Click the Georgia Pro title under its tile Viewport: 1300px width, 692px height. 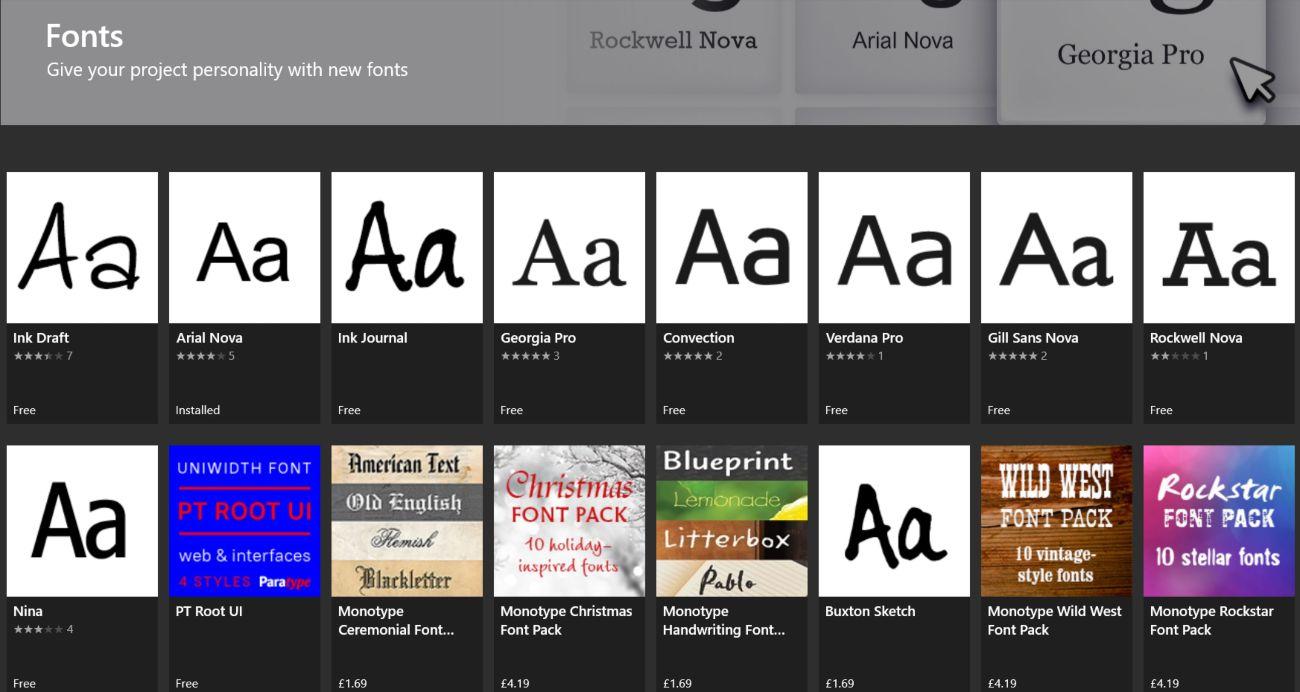(538, 338)
